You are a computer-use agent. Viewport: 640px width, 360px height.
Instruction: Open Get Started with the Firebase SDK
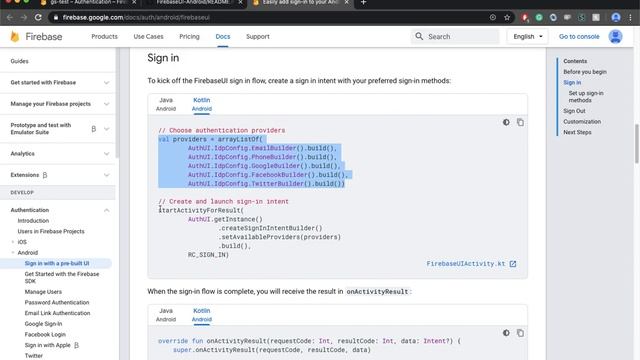click(62, 278)
